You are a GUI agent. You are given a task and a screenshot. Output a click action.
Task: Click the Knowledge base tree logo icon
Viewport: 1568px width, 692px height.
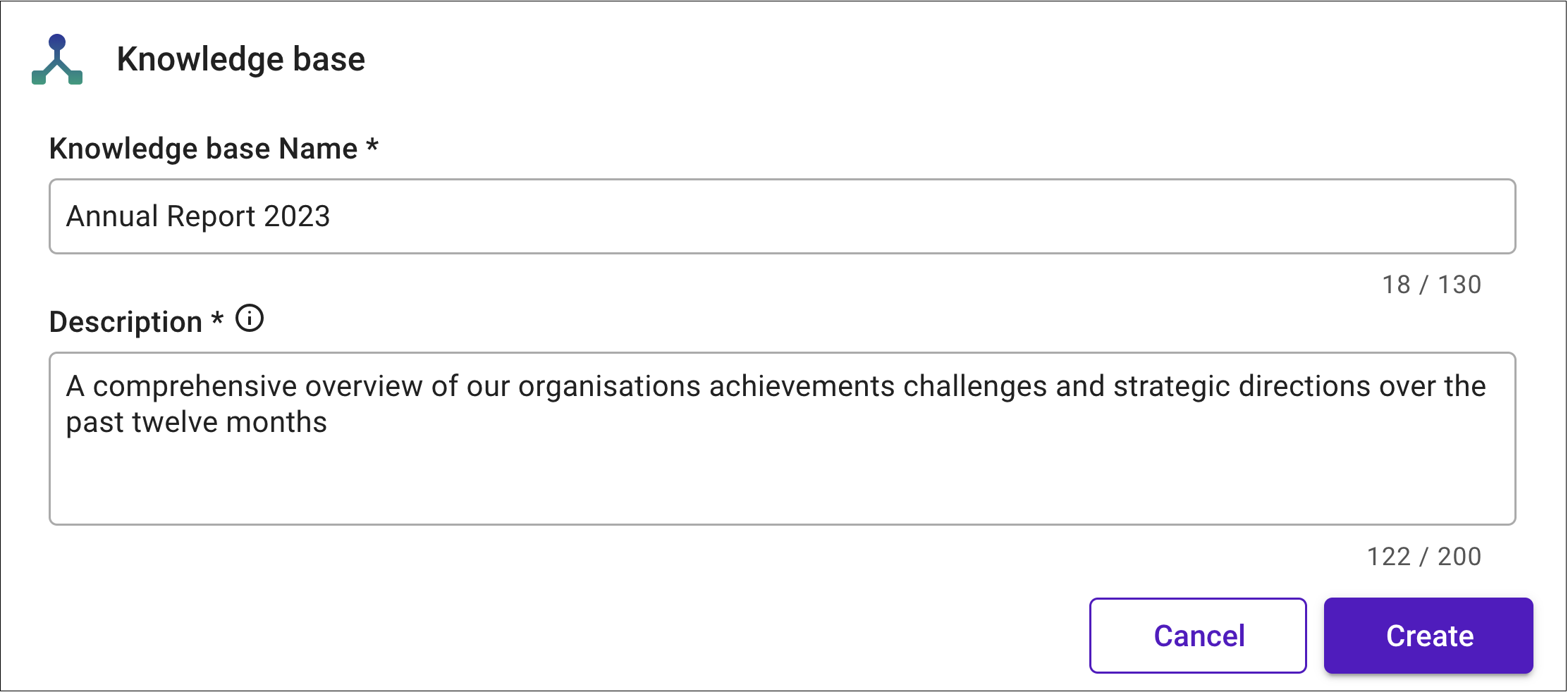[57, 59]
